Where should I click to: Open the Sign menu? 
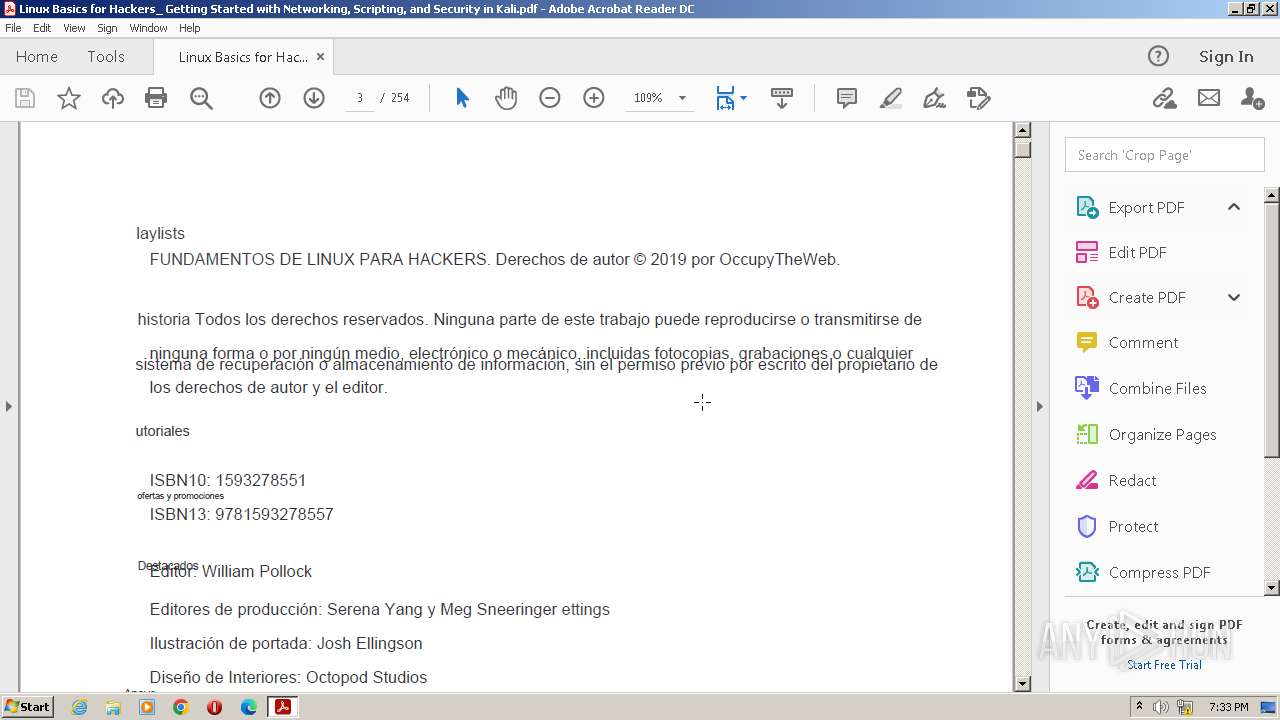tap(107, 28)
